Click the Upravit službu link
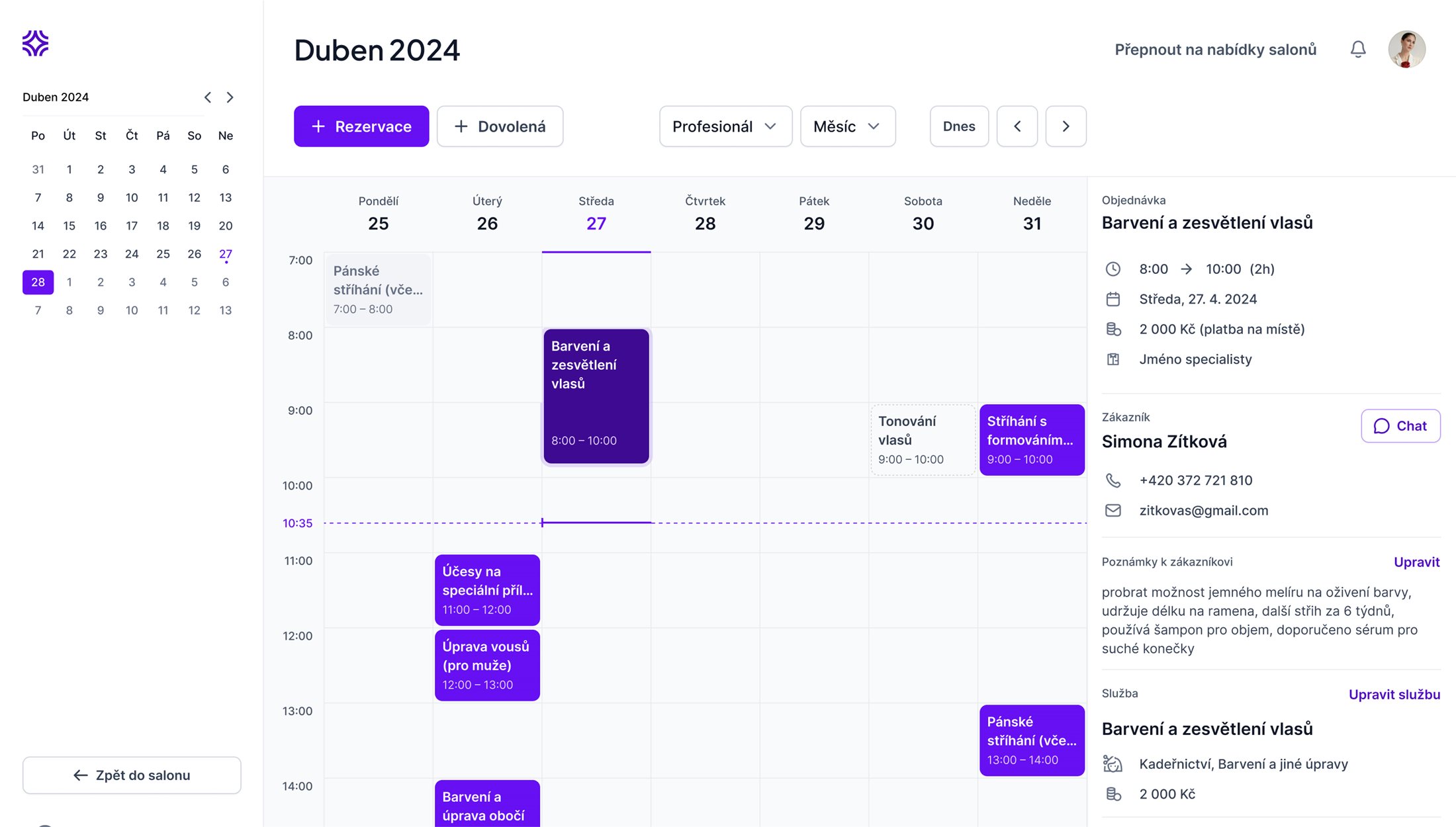Viewport: 1456px width, 827px height. tap(1394, 695)
